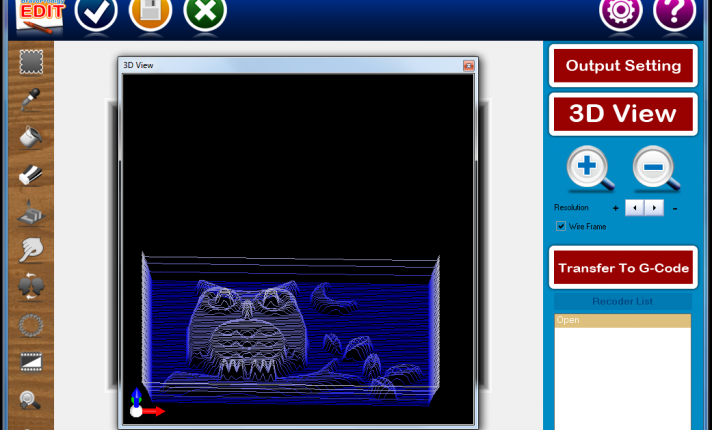
Task: Toggle the Wire Frame checkbox
Action: [x=561, y=226]
